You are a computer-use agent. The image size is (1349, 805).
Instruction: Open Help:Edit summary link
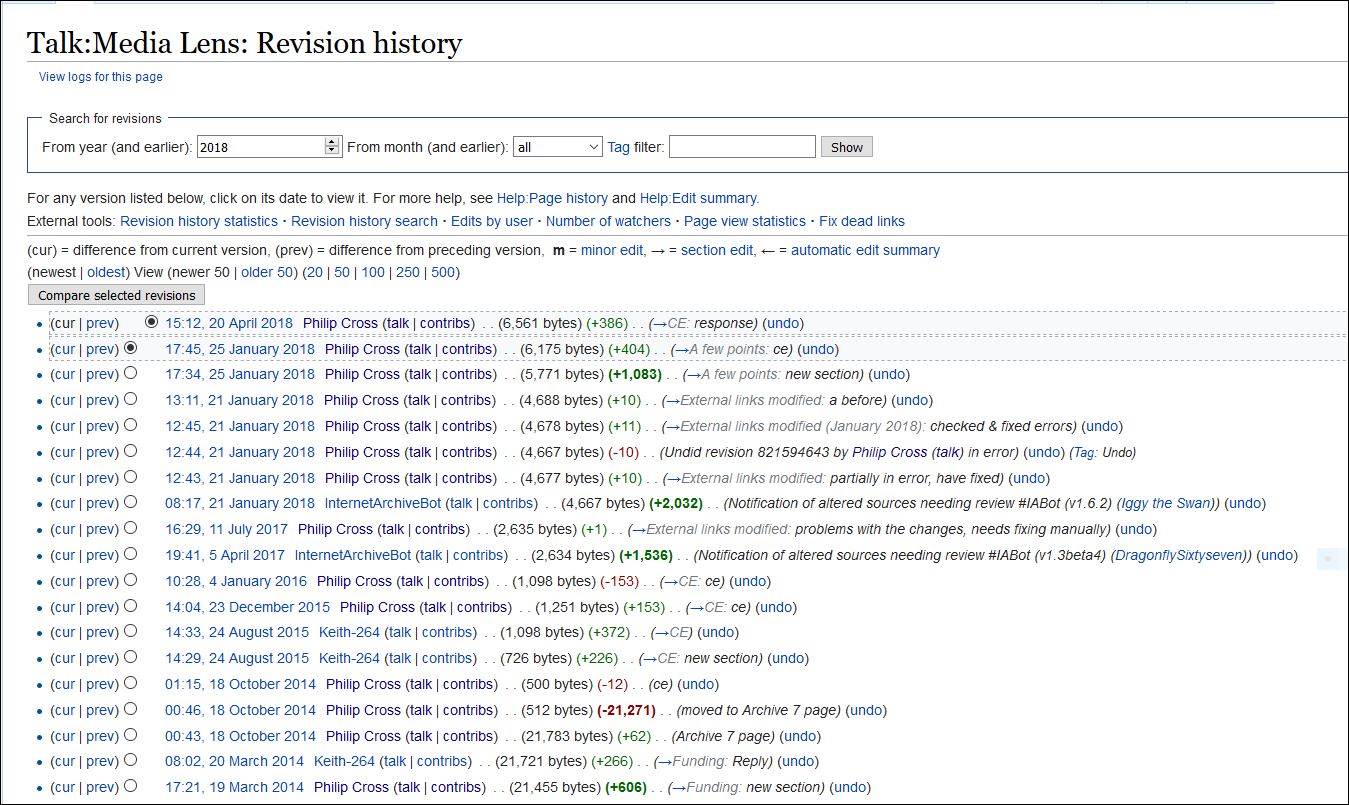[699, 198]
